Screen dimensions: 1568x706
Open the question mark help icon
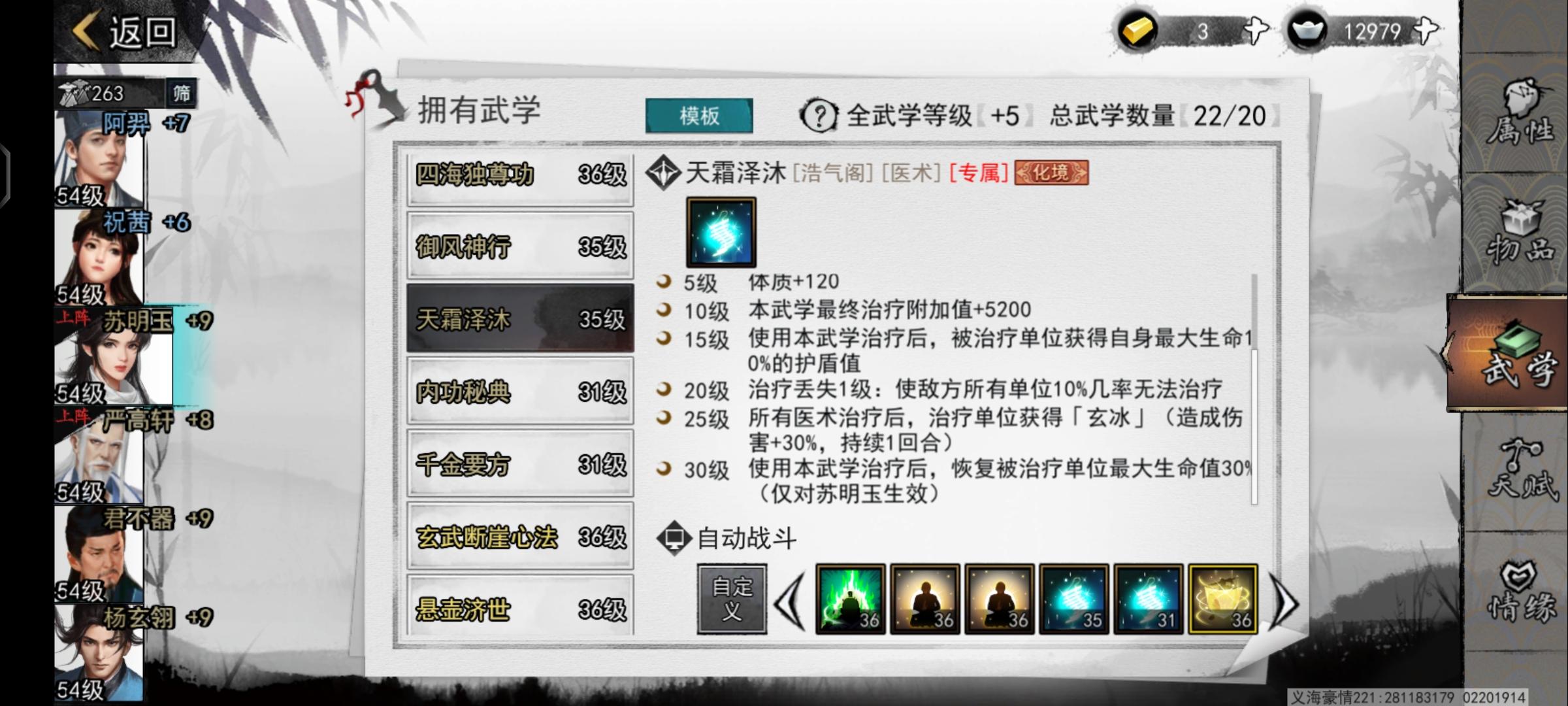pos(819,116)
